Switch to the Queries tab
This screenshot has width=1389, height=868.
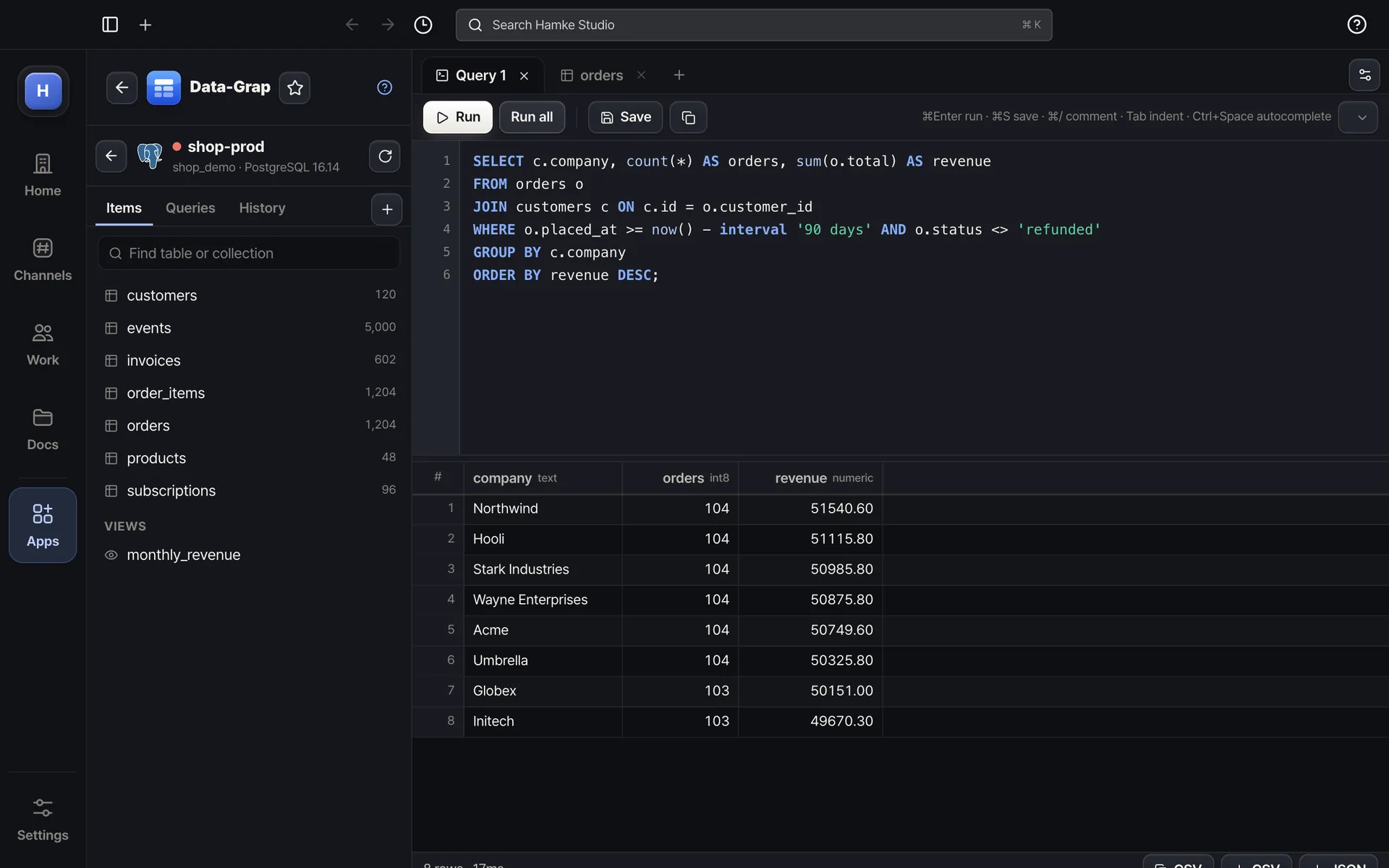(190, 208)
